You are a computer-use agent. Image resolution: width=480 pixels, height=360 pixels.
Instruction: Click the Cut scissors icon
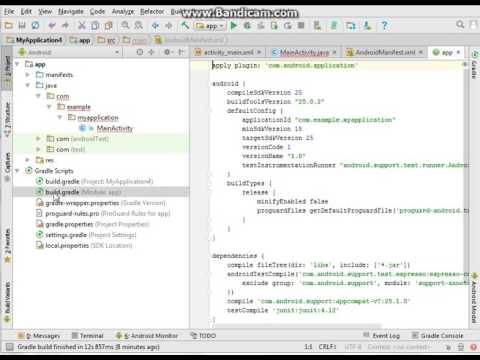(x=82, y=25)
